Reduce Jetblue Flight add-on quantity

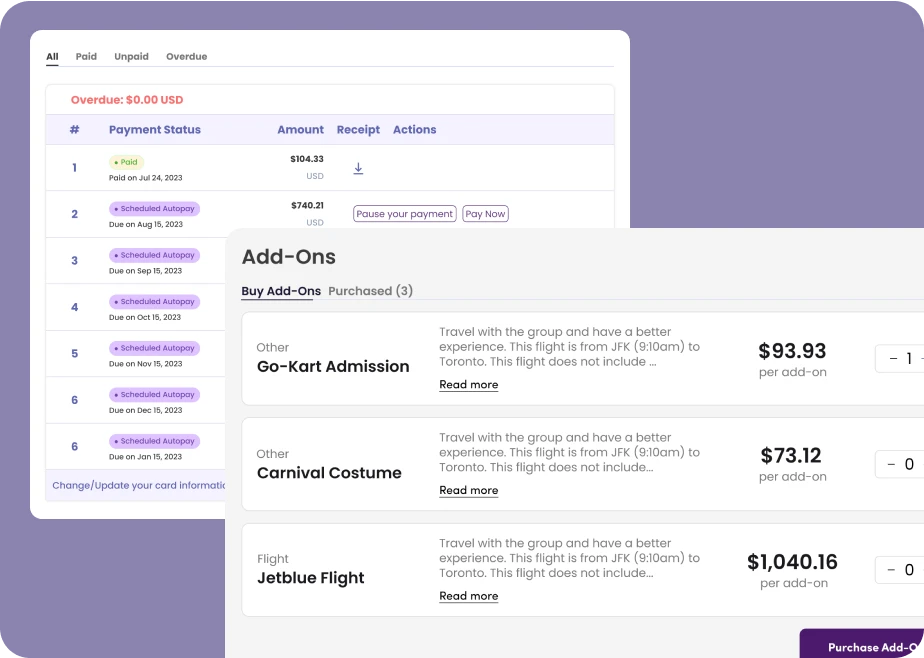pyautogui.click(x=893, y=571)
